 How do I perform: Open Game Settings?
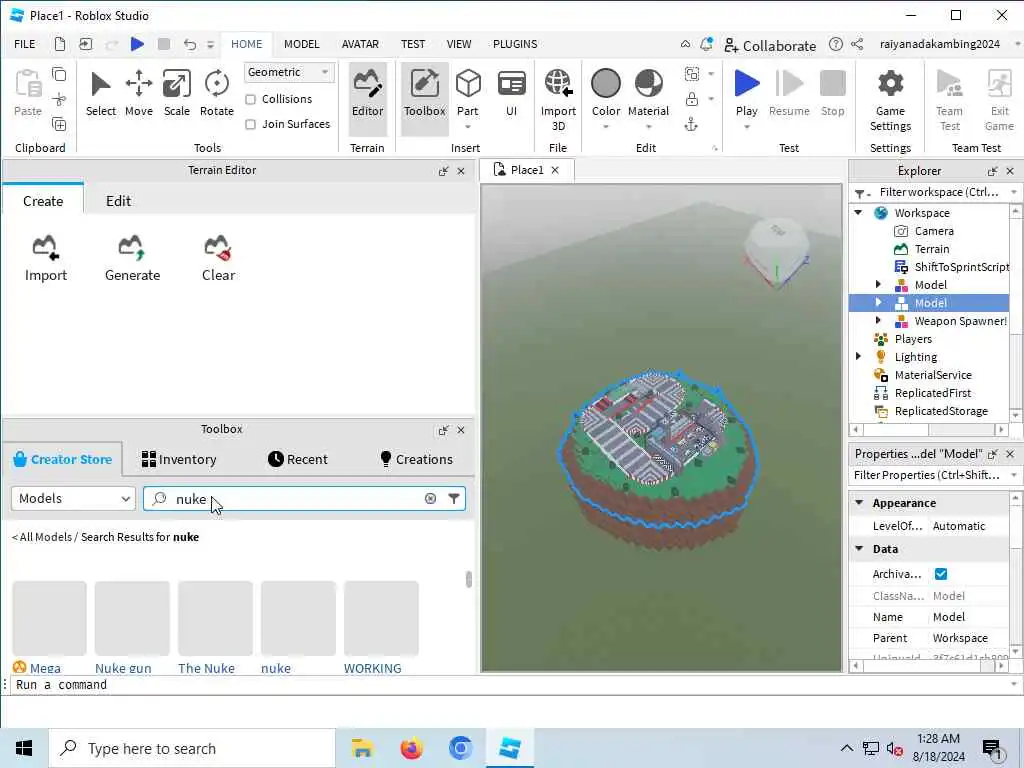[x=890, y=100]
